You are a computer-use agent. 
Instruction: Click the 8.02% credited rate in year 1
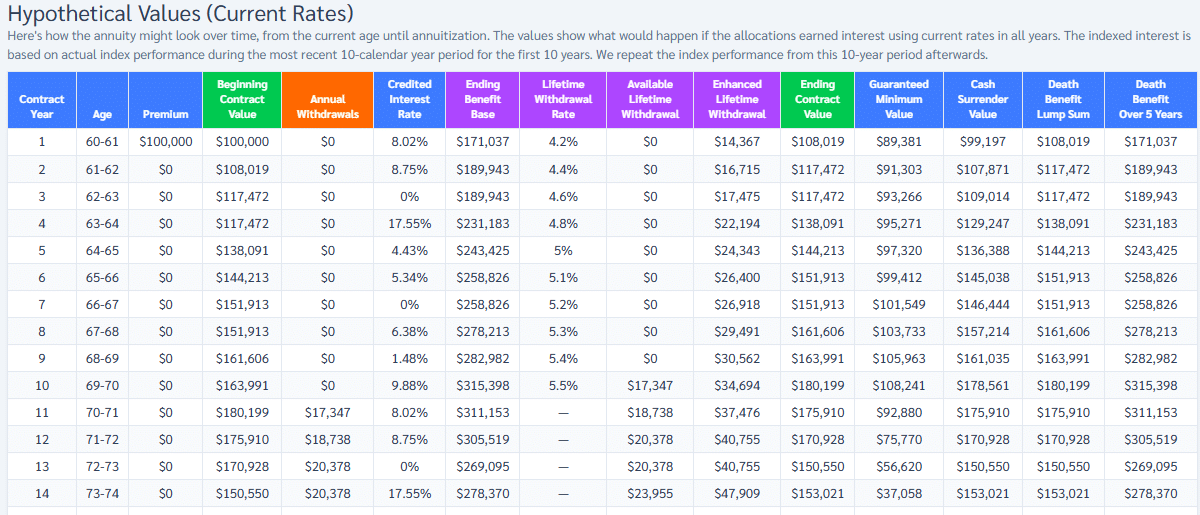(410, 142)
